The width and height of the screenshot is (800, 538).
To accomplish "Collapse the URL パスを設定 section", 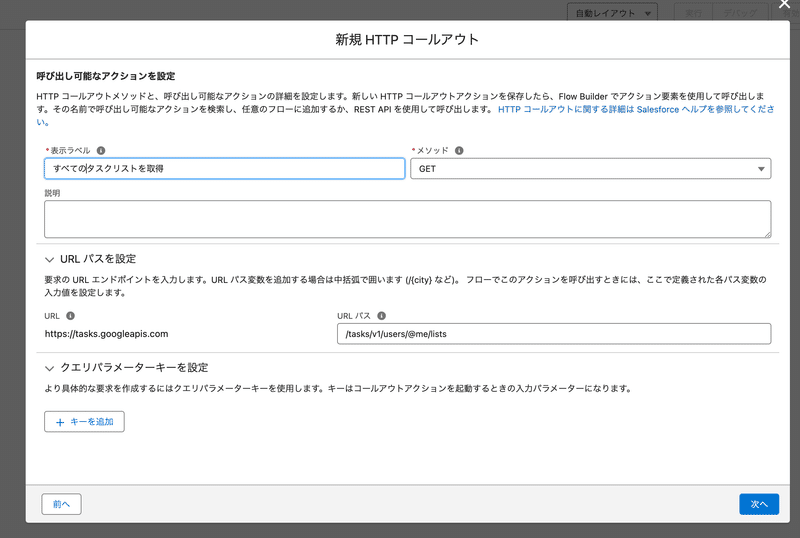I will pyautogui.click(x=49, y=259).
